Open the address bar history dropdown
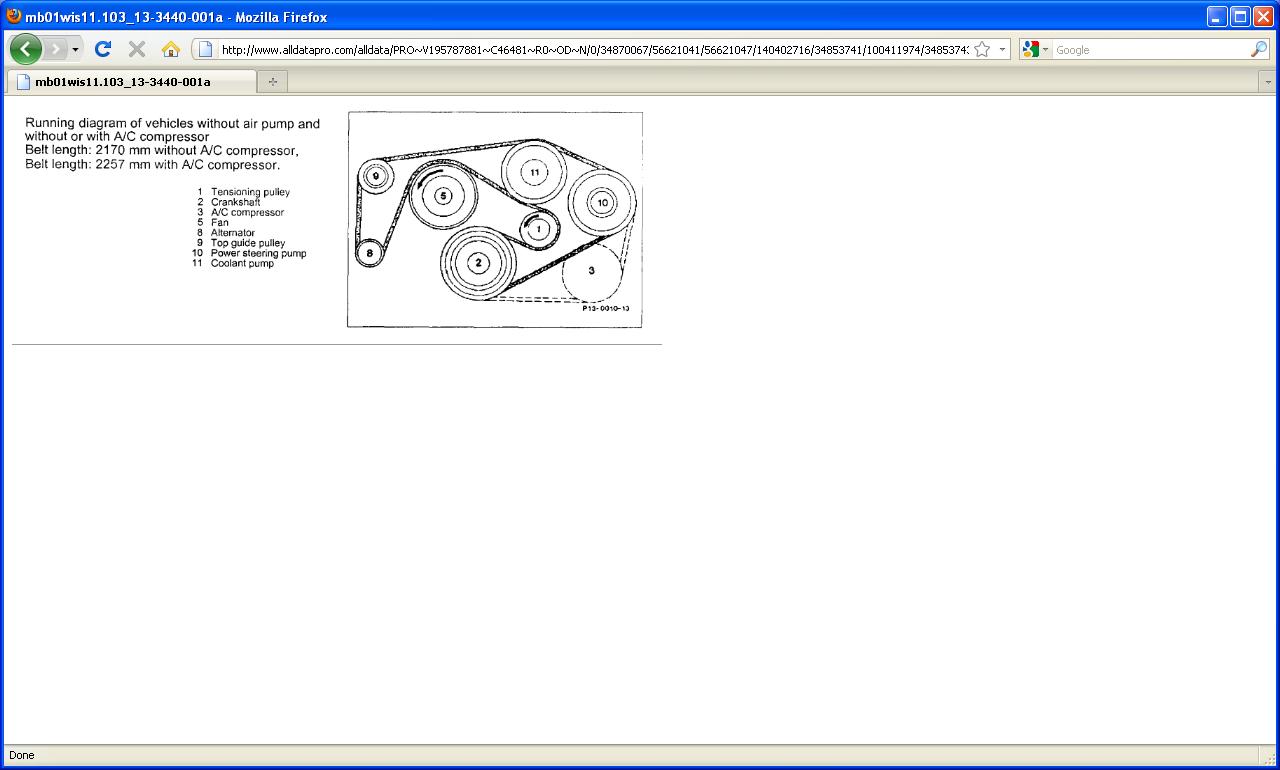Viewport: 1280px width, 770px height. 1002,50
